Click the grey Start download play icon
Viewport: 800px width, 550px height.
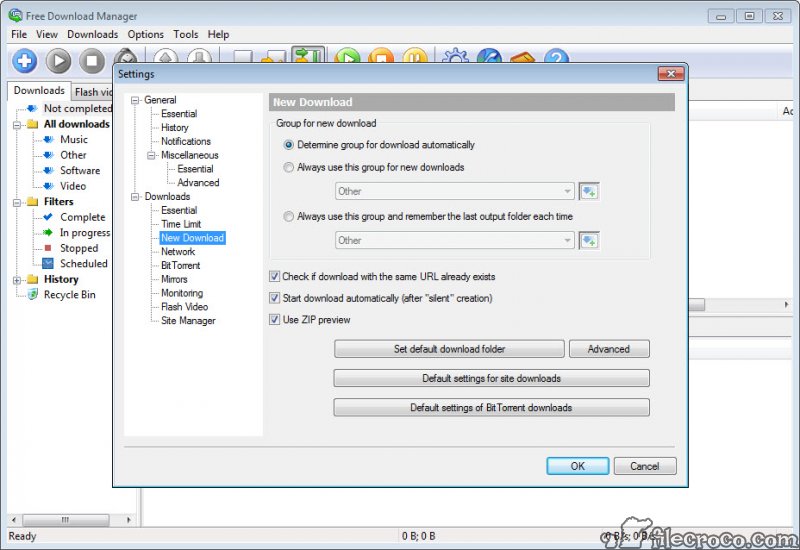pyautogui.click(x=58, y=61)
